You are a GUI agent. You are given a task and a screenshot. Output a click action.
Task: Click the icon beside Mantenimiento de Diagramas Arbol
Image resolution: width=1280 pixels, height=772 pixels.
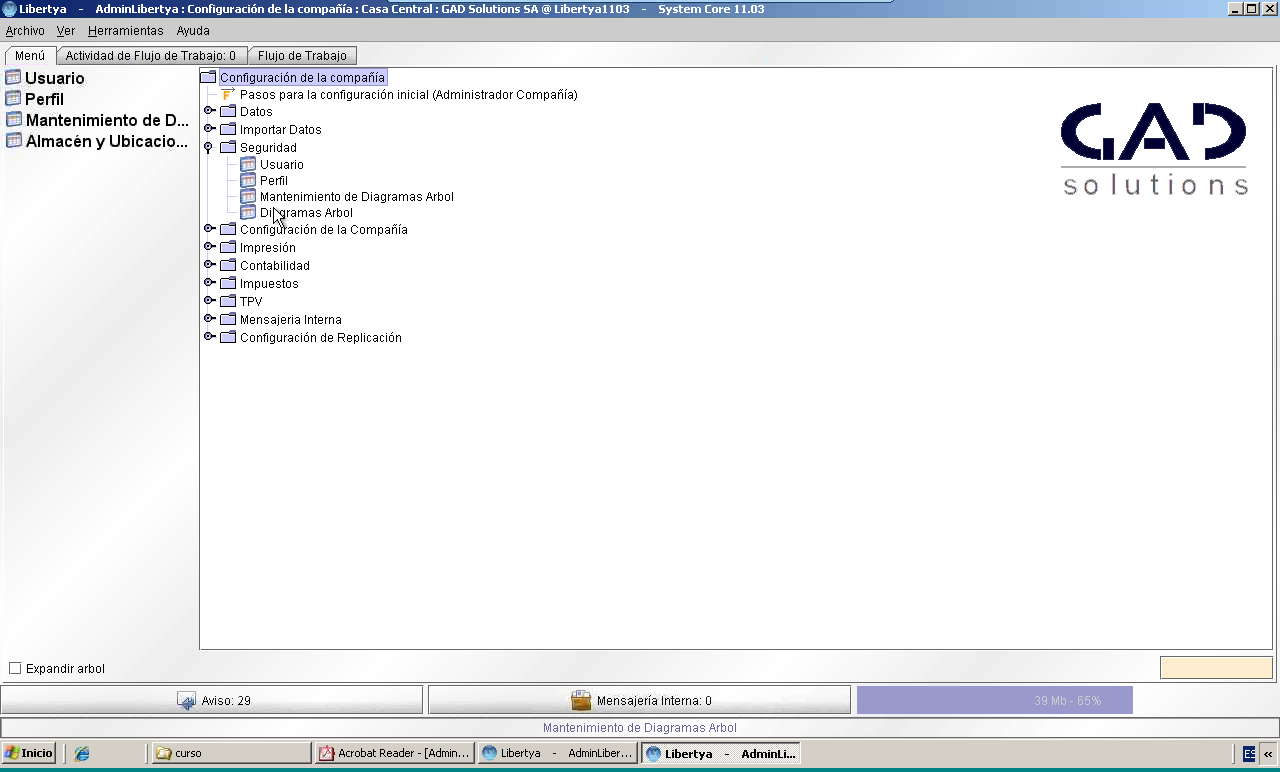(248, 196)
